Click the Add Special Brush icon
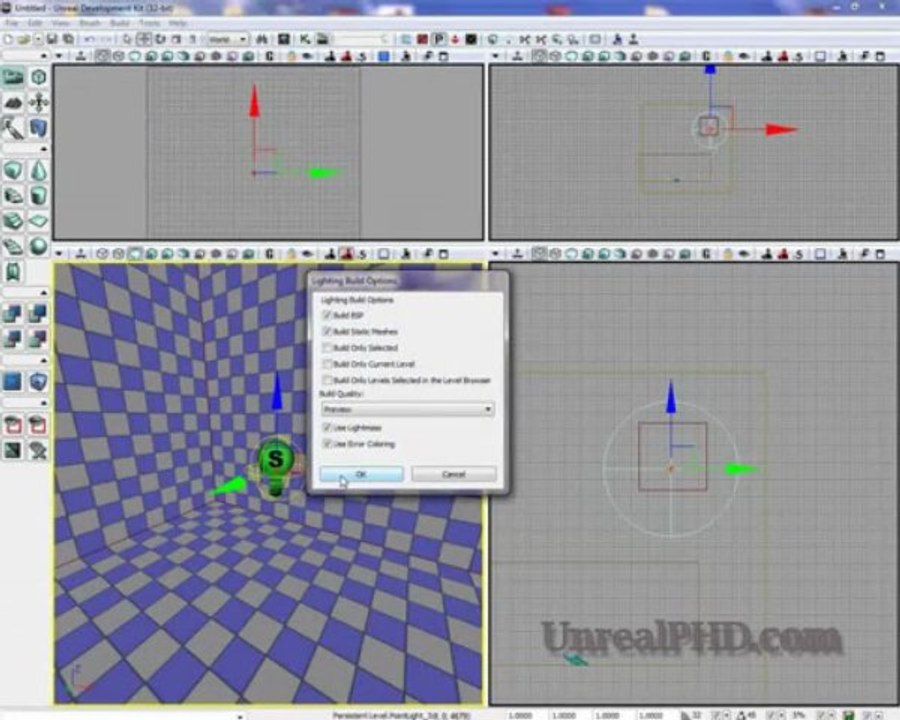Image resolution: width=900 pixels, height=720 pixels. click(x=13, y=381)
